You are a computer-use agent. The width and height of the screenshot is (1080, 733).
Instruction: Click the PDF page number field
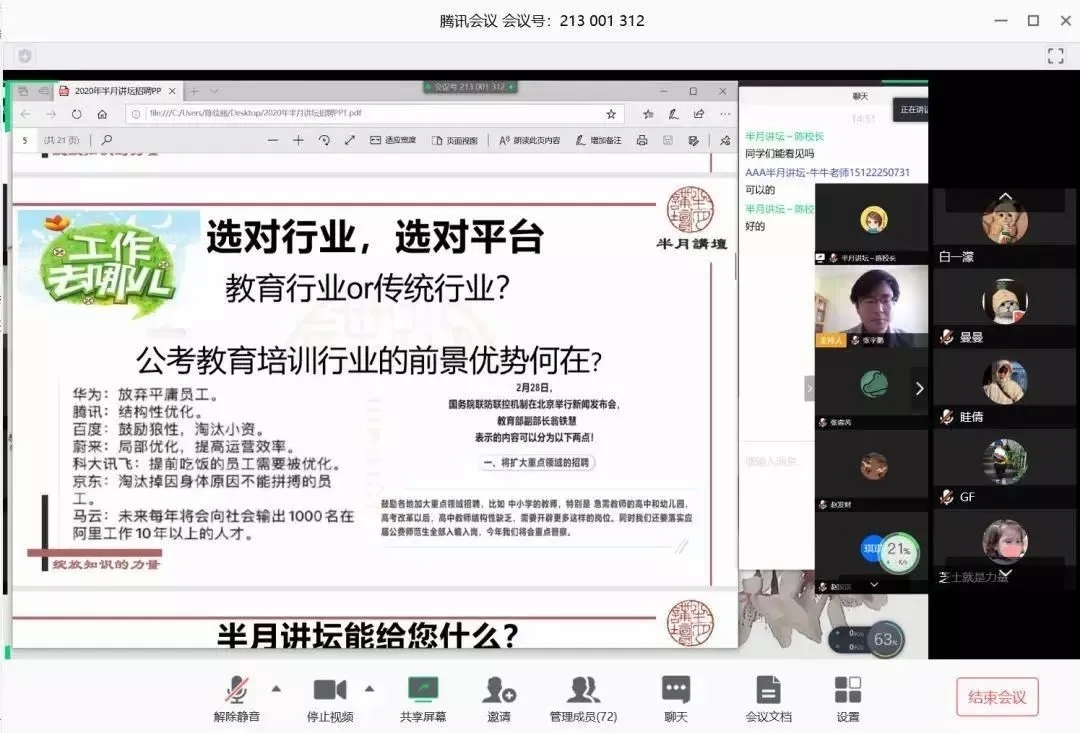point(25,141)
